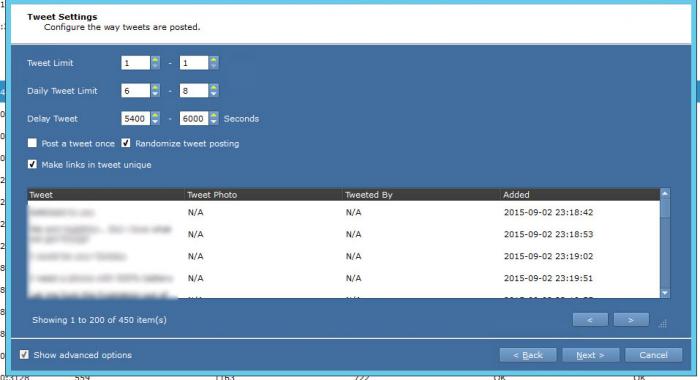This screenshot has height=380, width=700.
Task: Click the tweet list scrollbar down arrow
Action: (x=665, y=293)
